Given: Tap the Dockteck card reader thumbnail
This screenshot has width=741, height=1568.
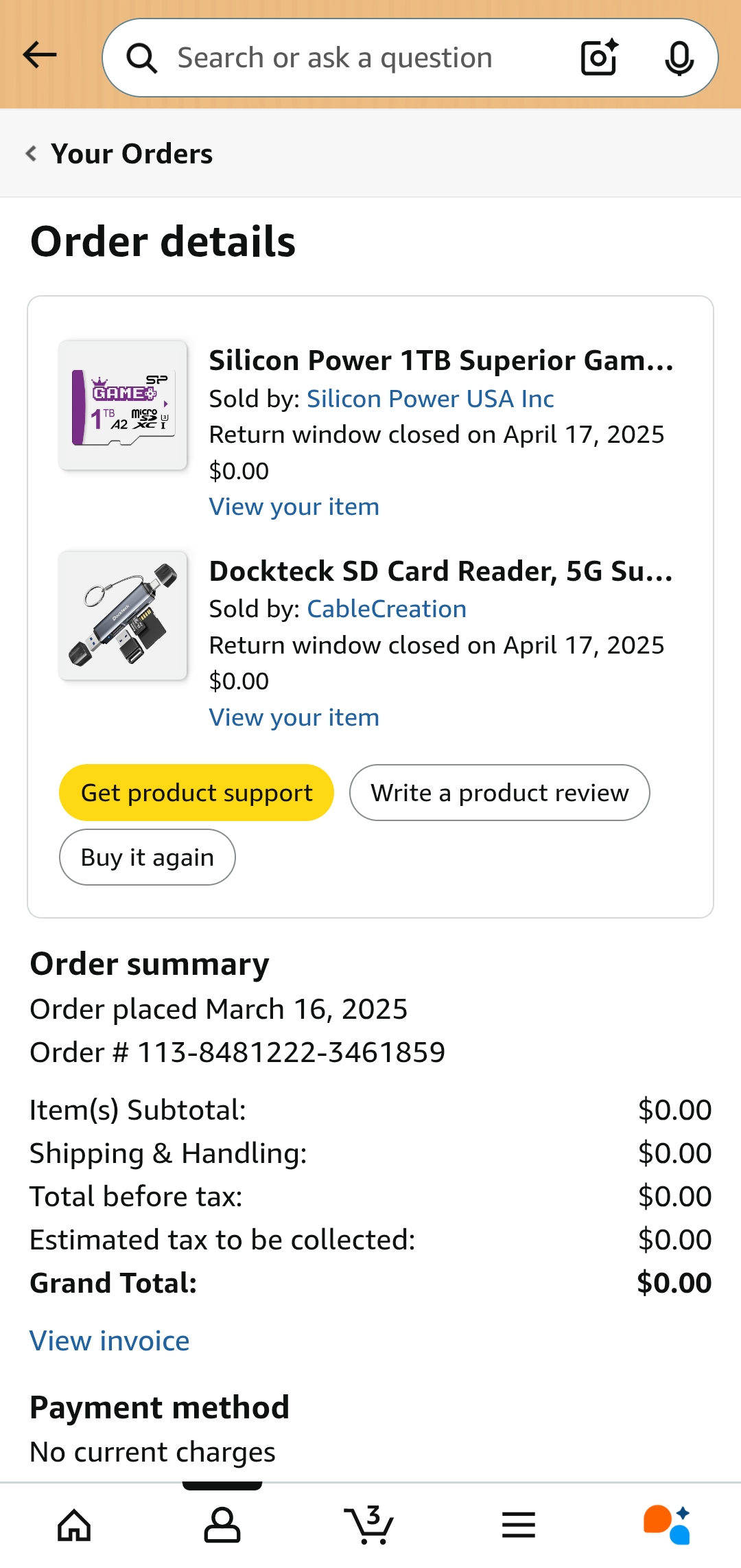Looking at the screenshot, I should click(123, 616).
